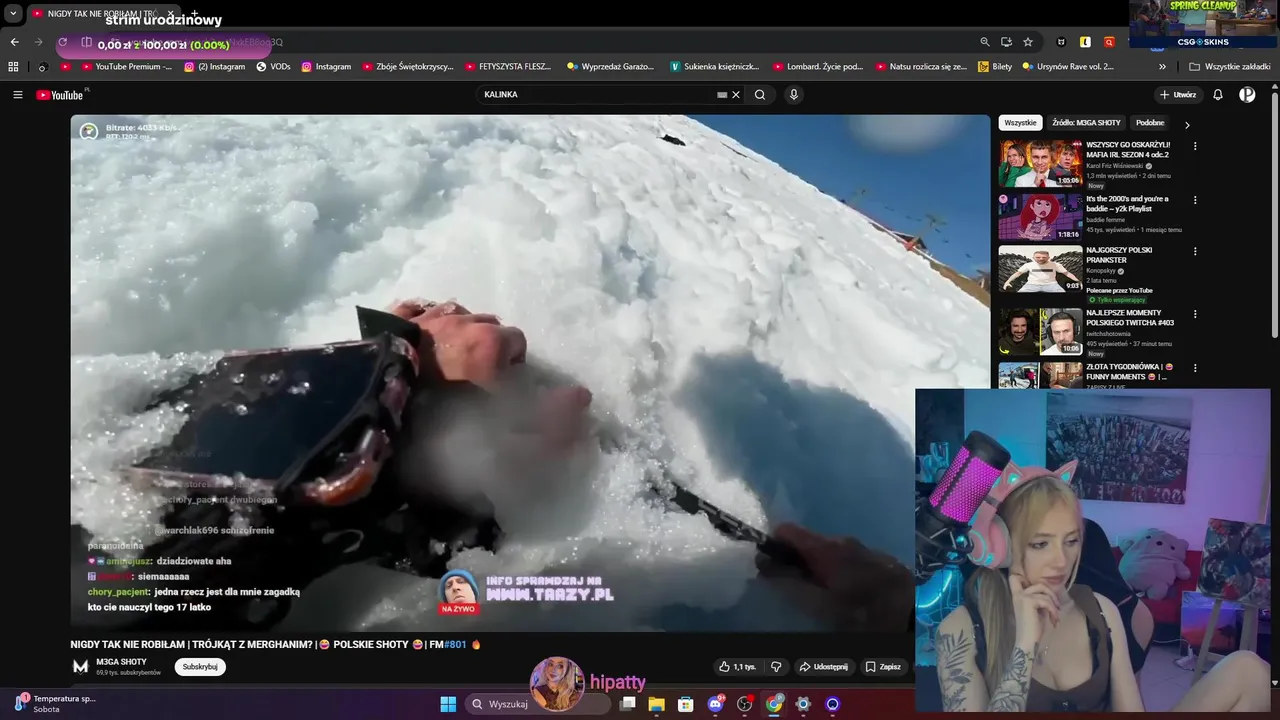
Task: Open the Bilety bookmark
Action: [x=994, y=67]
